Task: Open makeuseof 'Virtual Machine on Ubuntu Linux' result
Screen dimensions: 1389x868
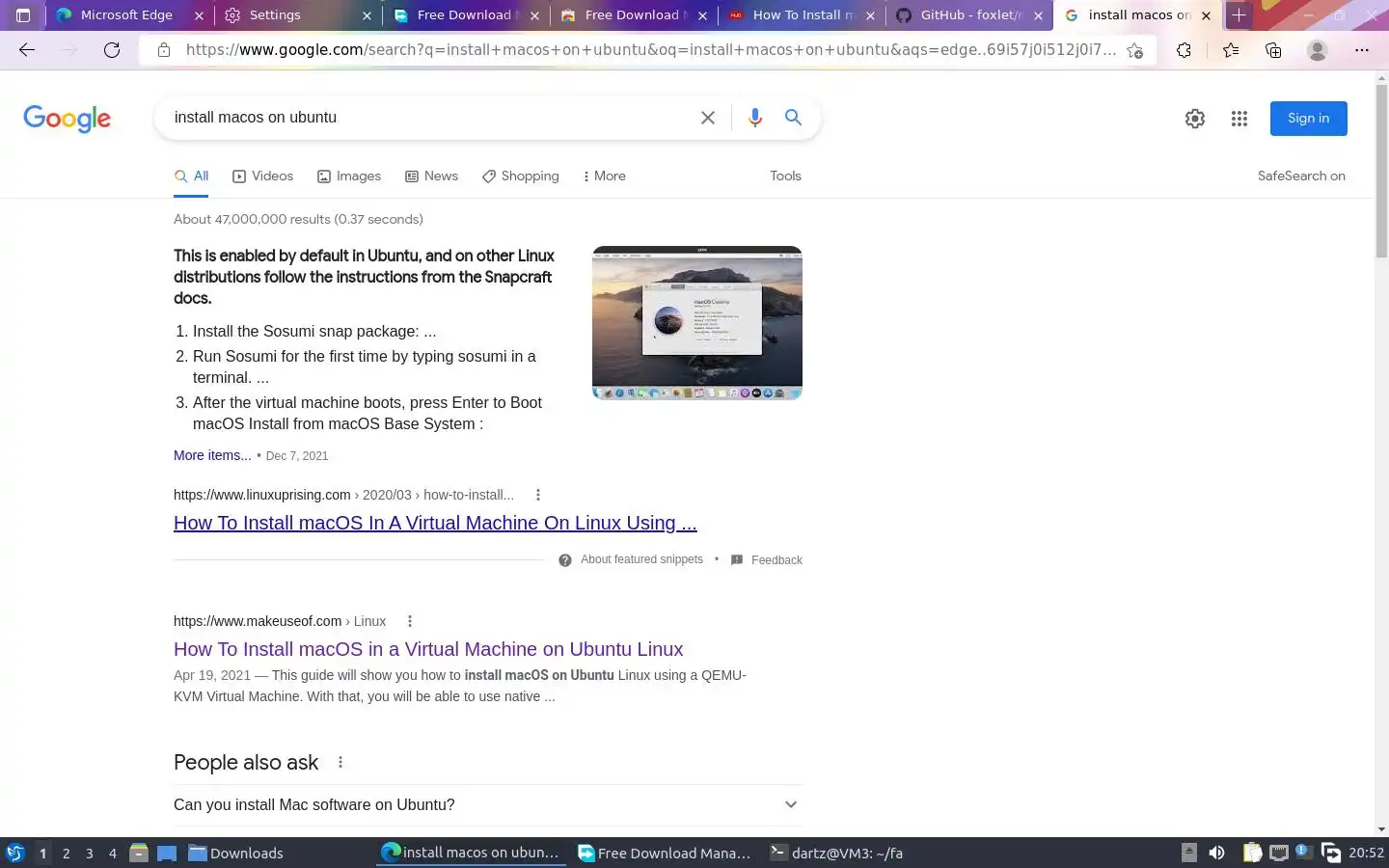Action: [428, 649]
